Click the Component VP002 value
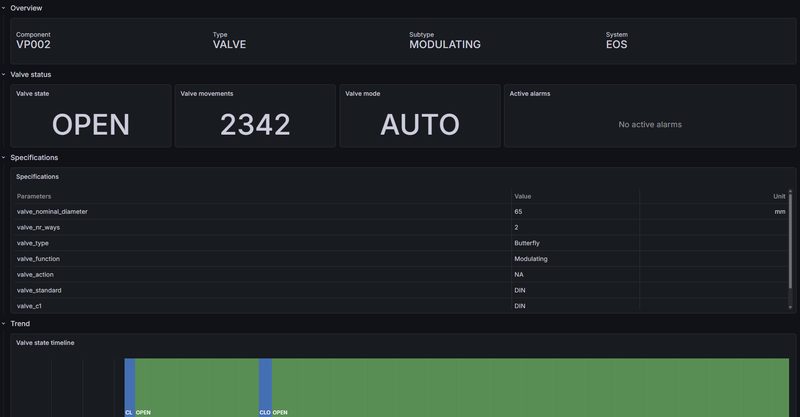Image resolution: width=800 pixels, height=417 pixels. (x=33, y=44)
